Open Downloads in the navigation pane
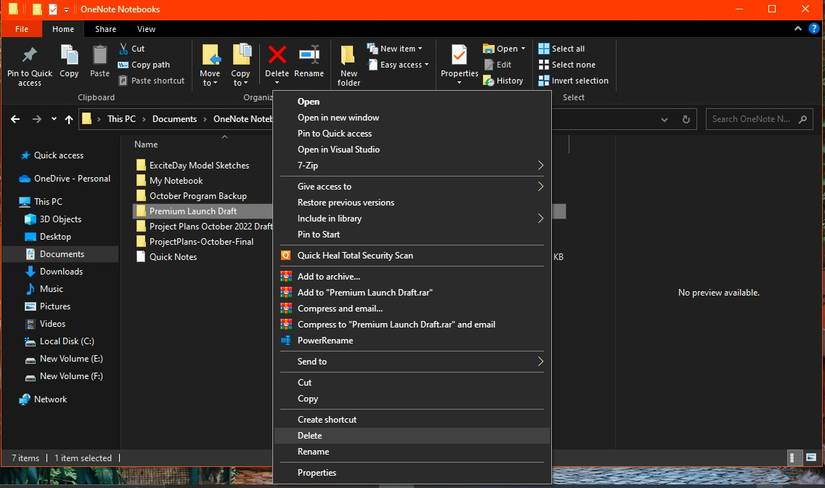Screen dimensions: 825x488 coord(61,272)
